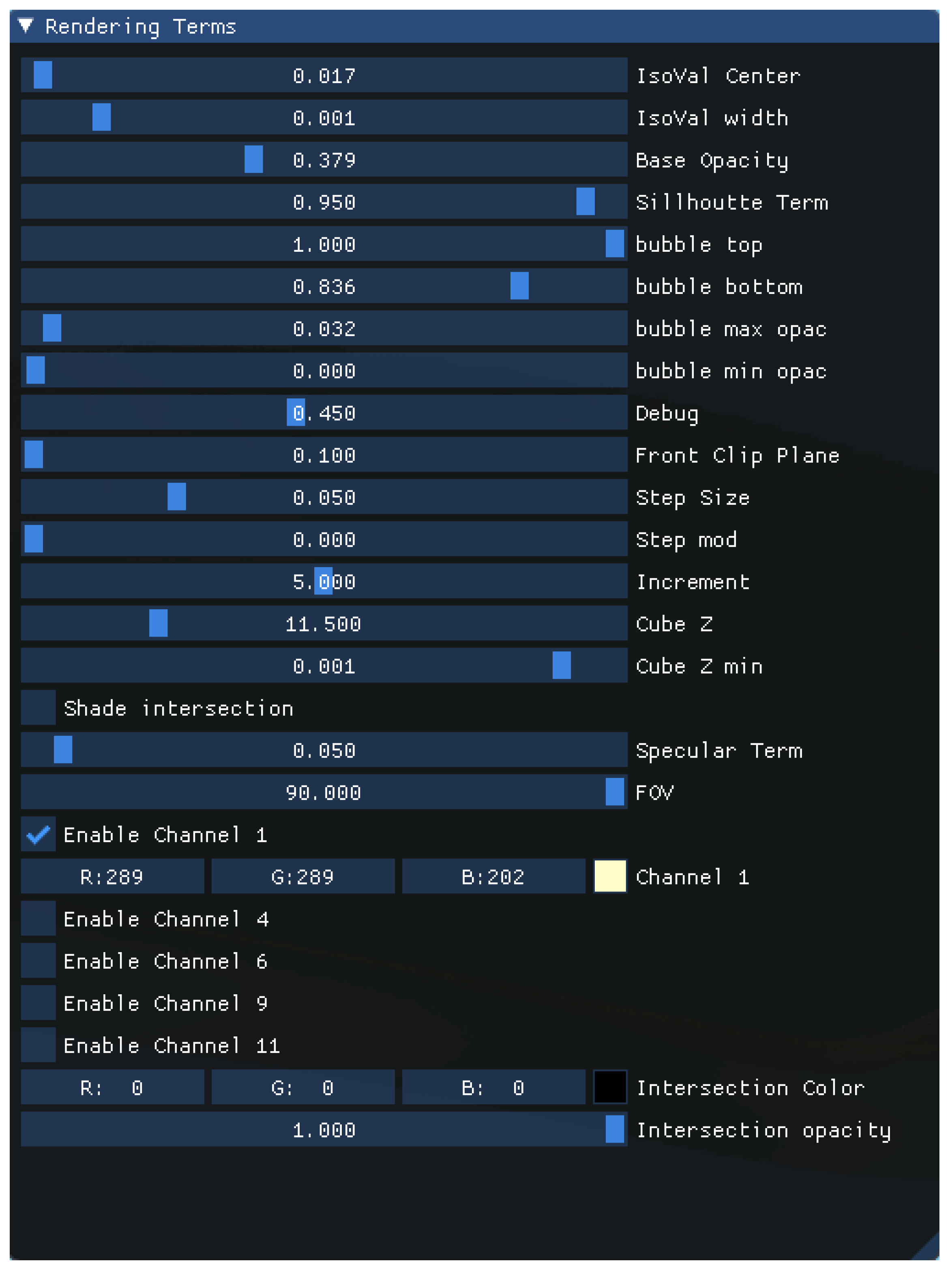Click the Step Size slider
The width and height of the screenshot is (952, 1270).
(x=324, y=497)
